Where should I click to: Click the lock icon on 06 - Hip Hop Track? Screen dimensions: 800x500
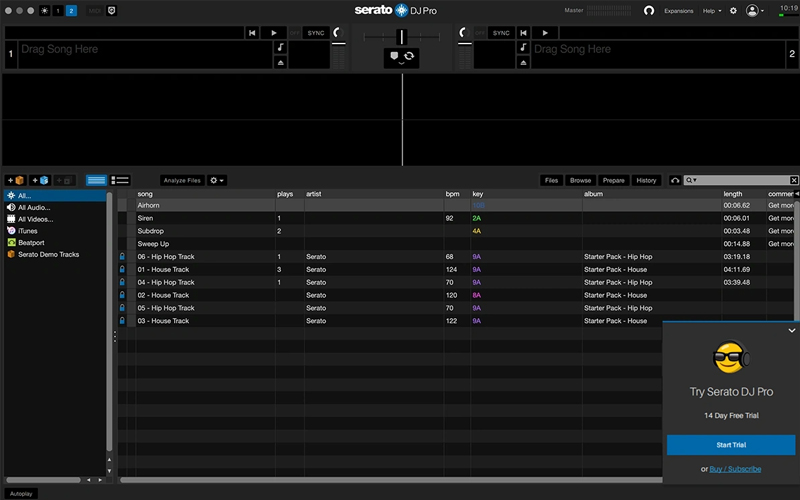pos(122,257)
